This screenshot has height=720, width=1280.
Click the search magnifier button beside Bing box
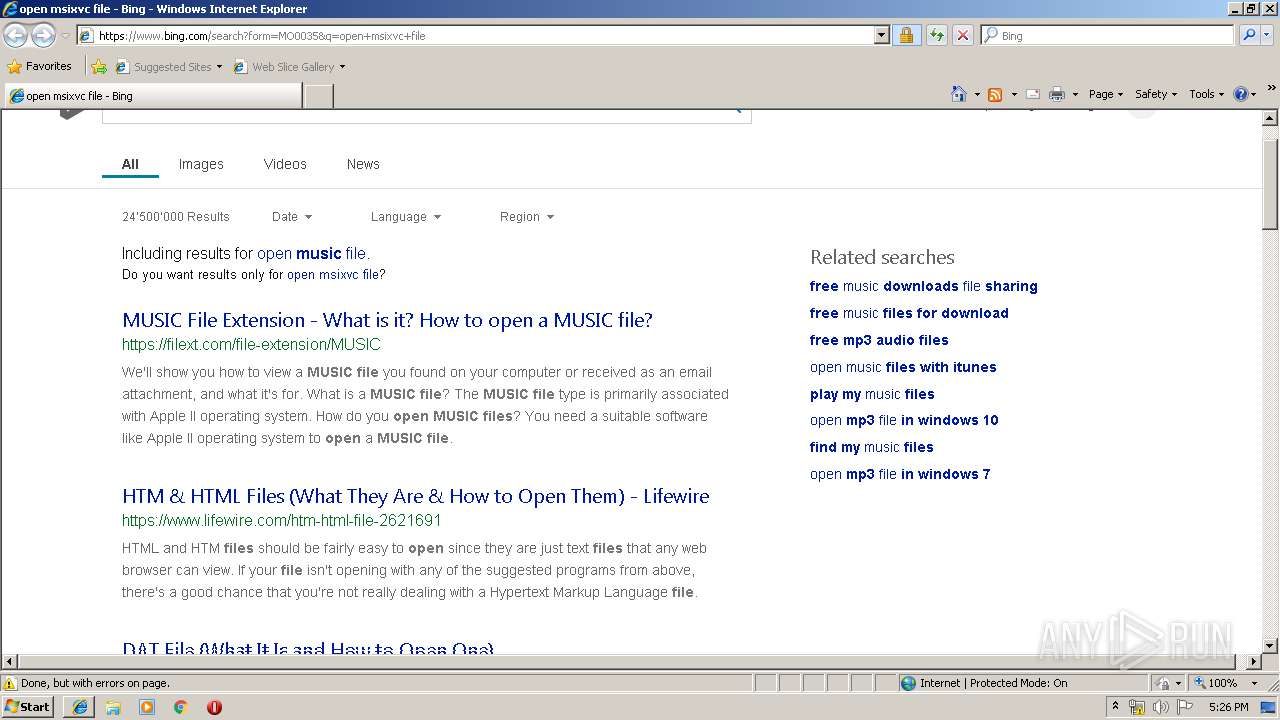pyautogui.click(x=1248, y=35)
